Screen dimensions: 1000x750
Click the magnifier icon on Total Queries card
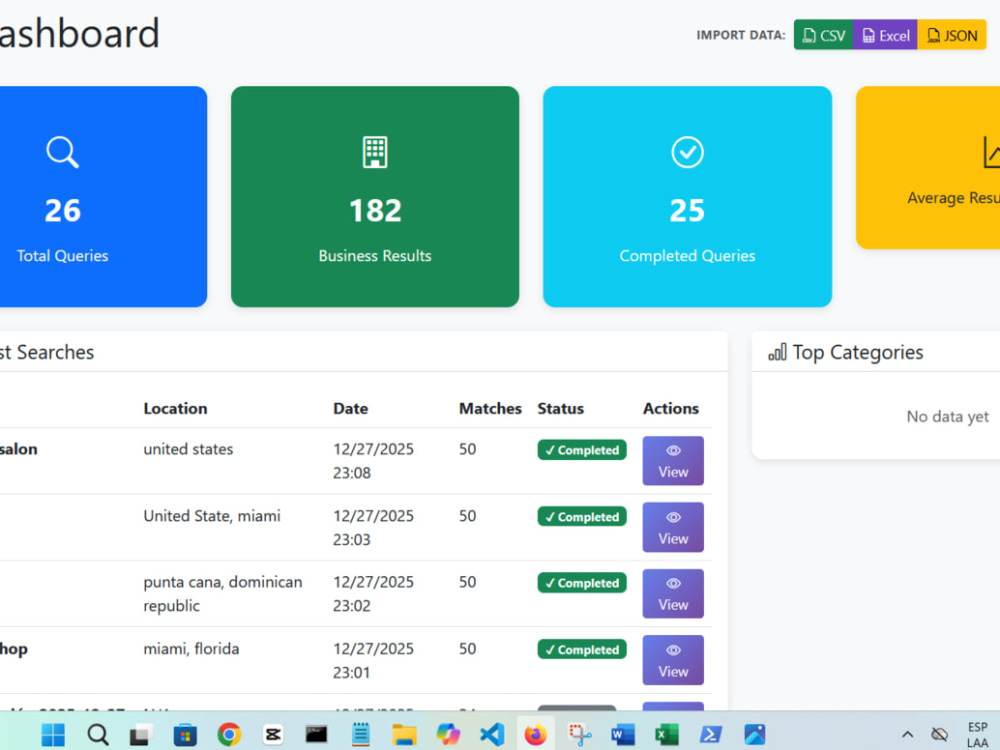pos(62,152)
